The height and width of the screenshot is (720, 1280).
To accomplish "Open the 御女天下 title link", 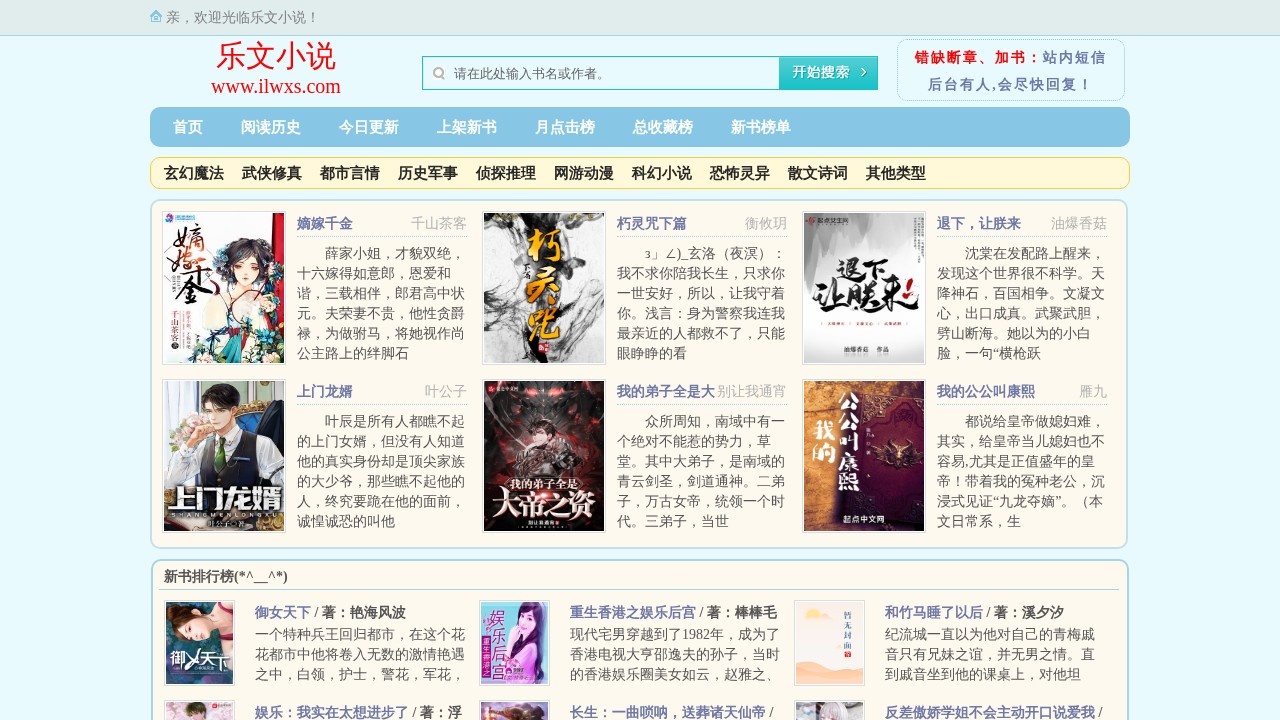I will pyautogui.click(x=283, y=612).
